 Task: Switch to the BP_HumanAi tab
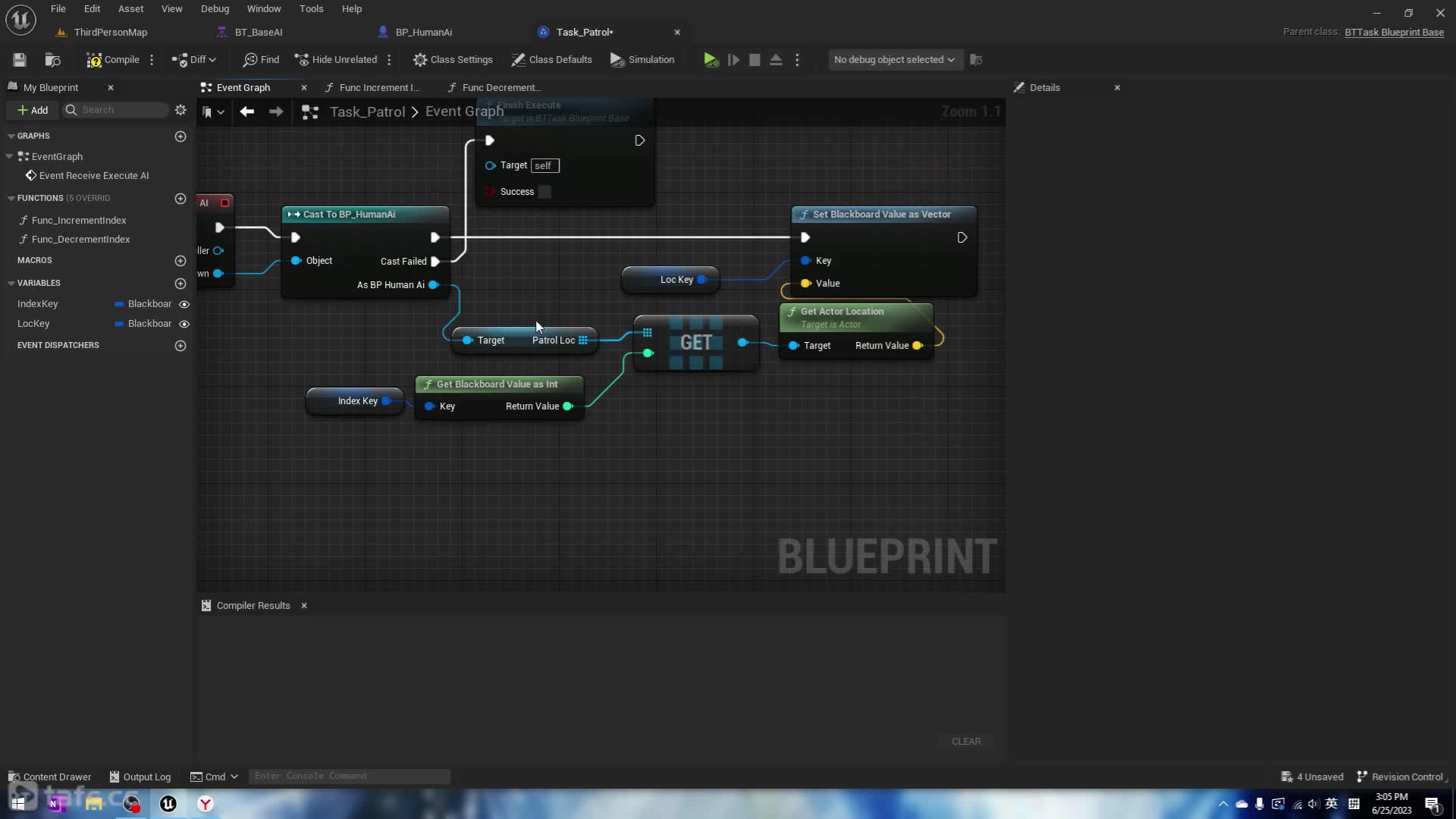423,32
